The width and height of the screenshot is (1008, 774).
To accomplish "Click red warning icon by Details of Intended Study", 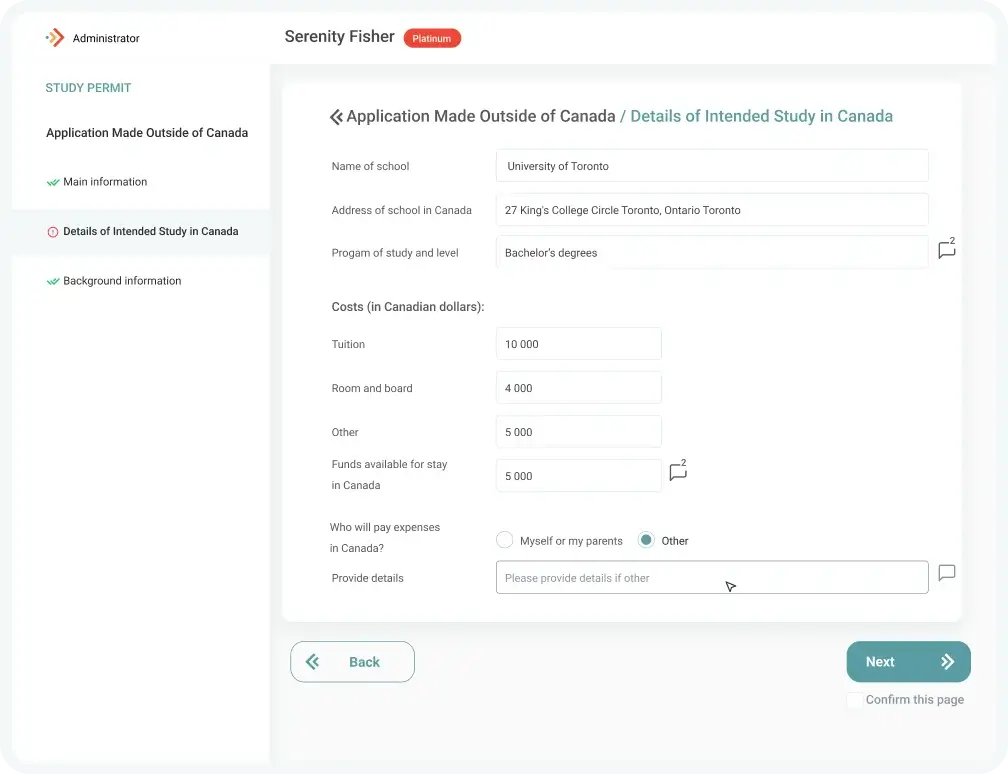I will click(x=53, y=232).
